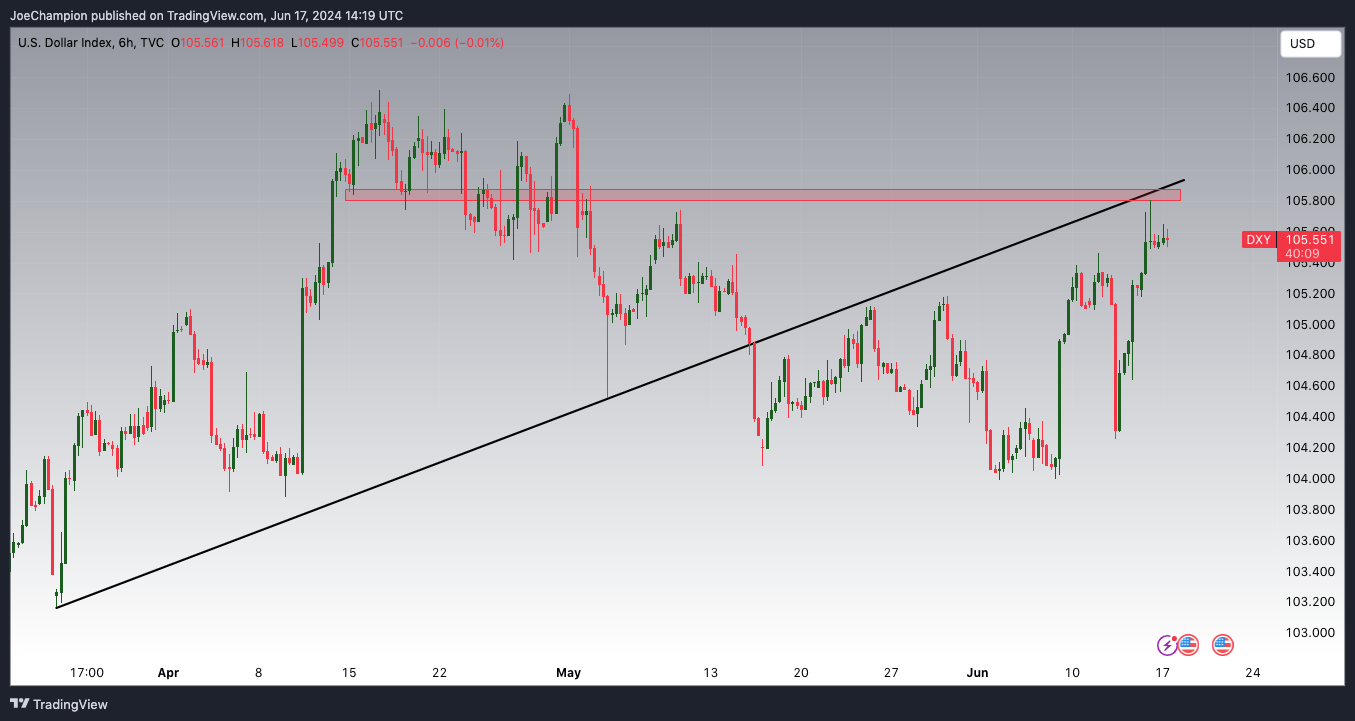Click the 22 date label on time axis

point(439,673)
